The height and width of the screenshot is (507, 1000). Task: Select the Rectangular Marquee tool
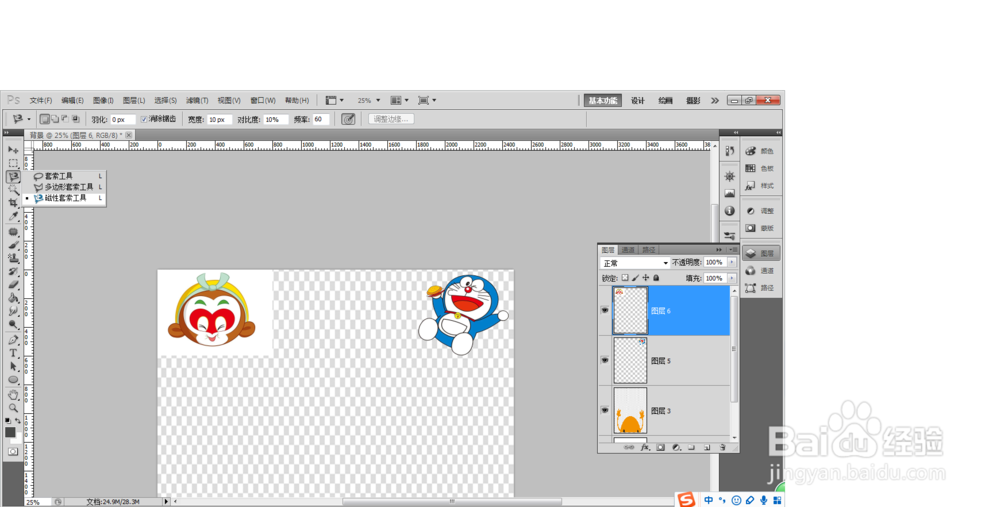[13, 163]
